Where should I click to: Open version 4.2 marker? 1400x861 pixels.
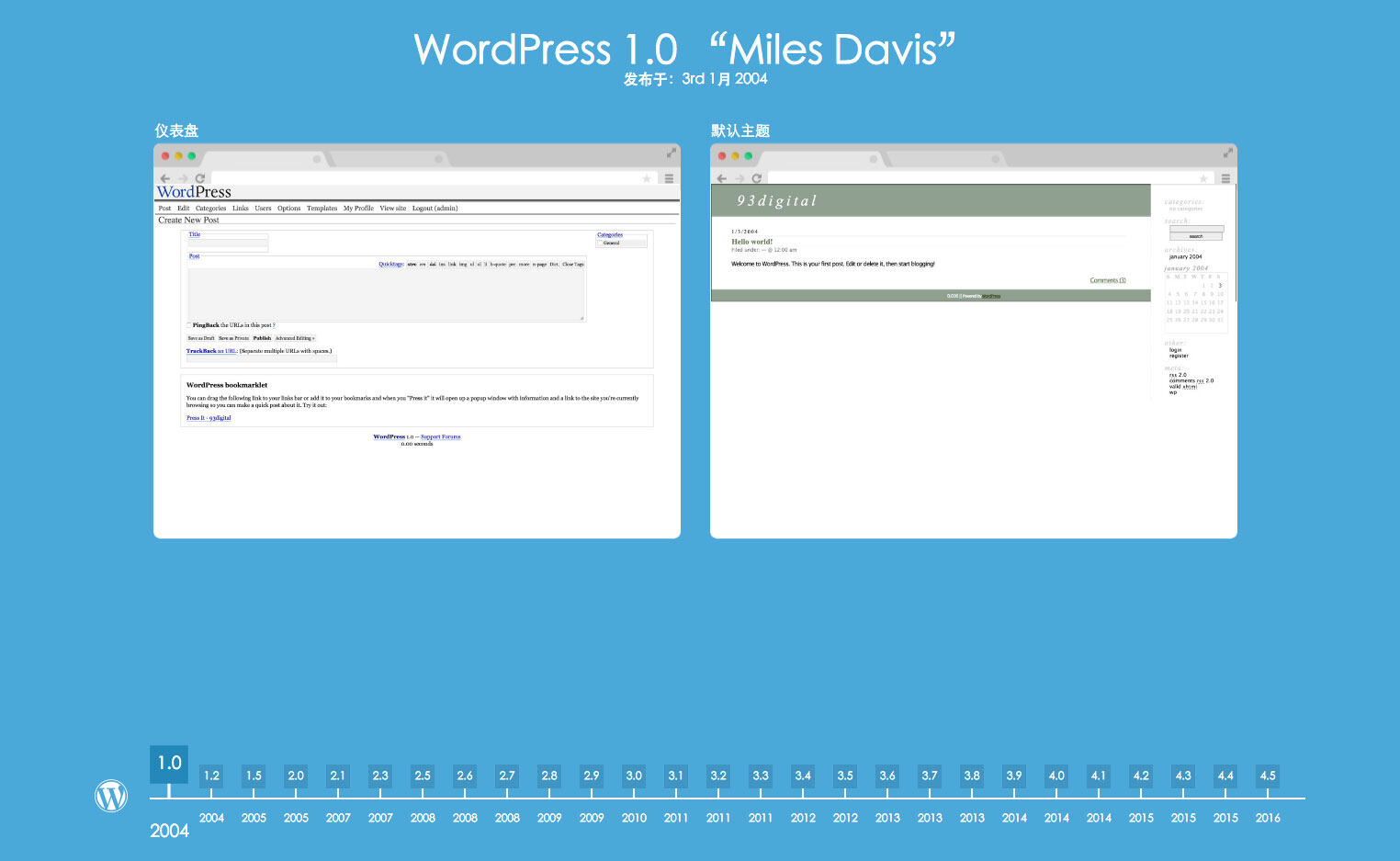pos(1141,776)
